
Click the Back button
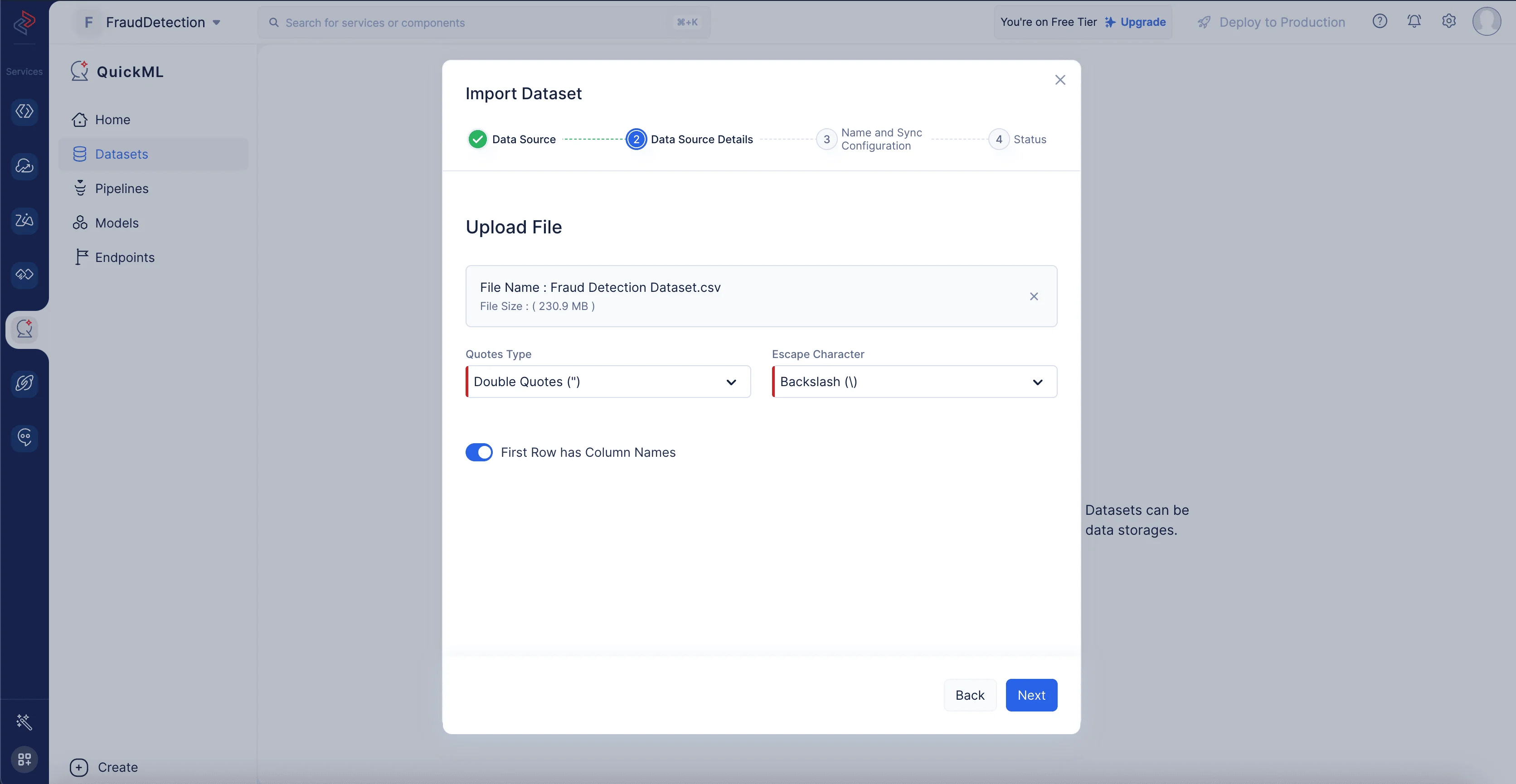tap(969, 695)
